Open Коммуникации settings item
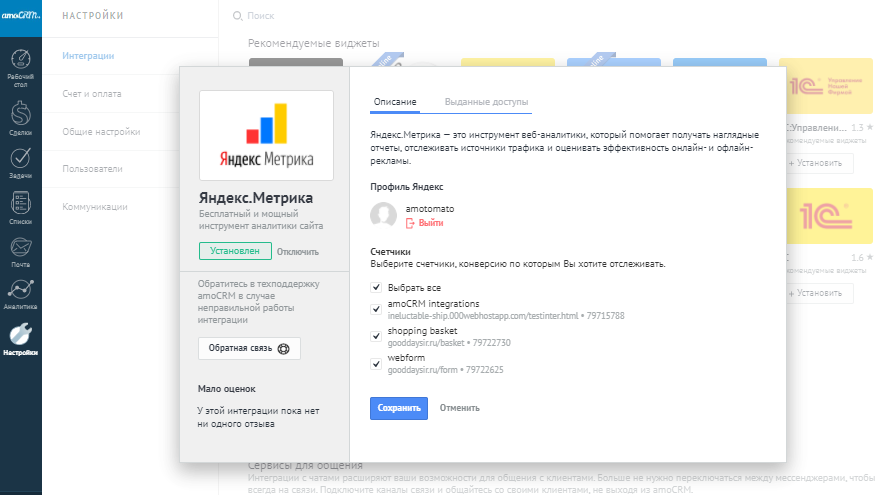The width and height of the screenshot is (877, 495). [x=95, y=206]
